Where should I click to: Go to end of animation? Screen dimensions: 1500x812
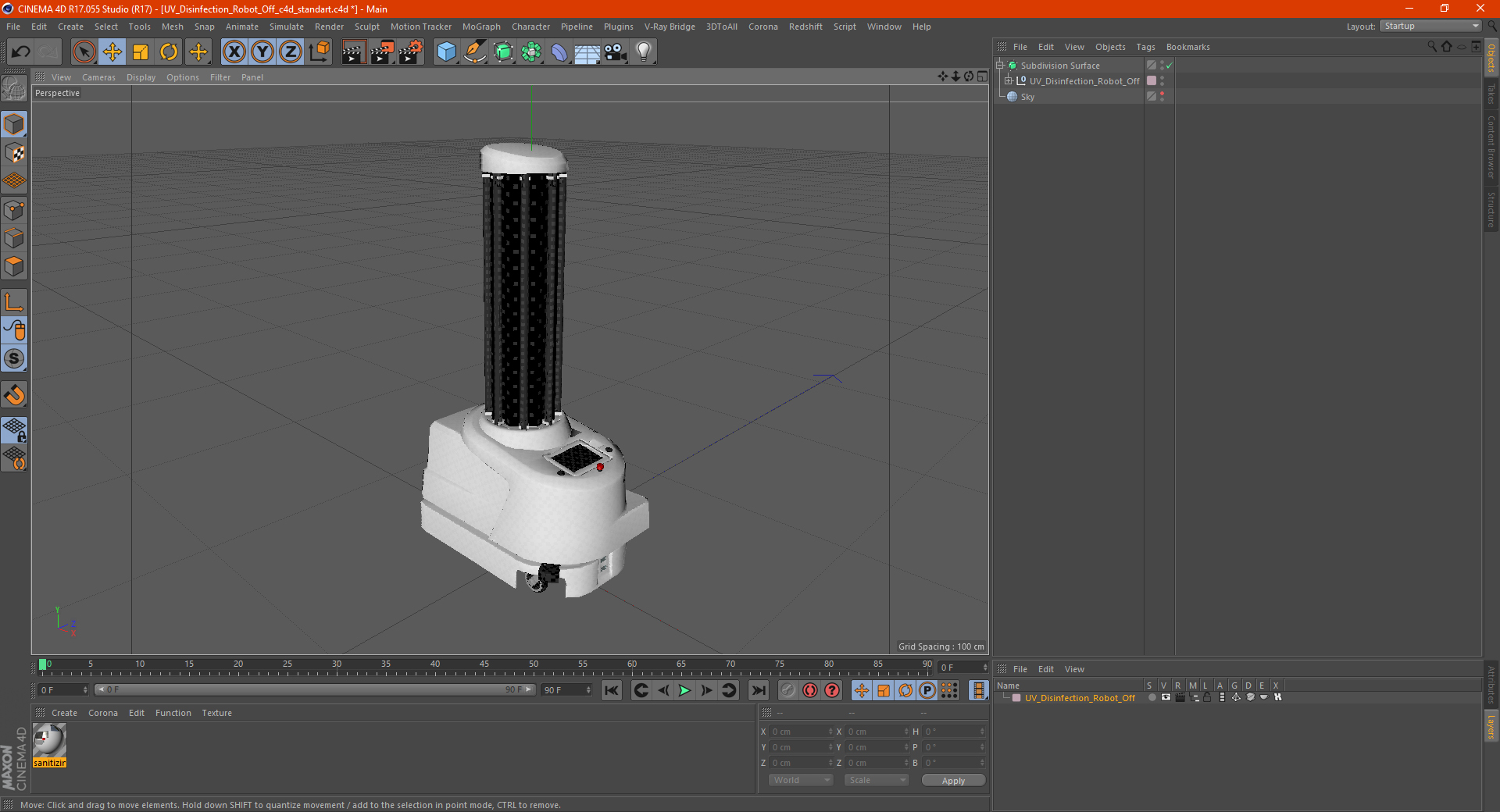[759, 690]
